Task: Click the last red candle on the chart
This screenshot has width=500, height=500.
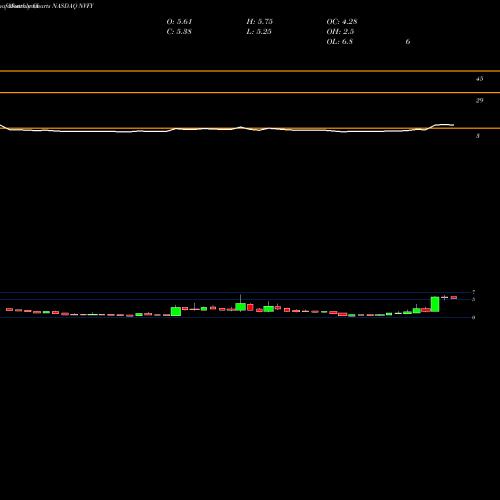Action: 454,297
